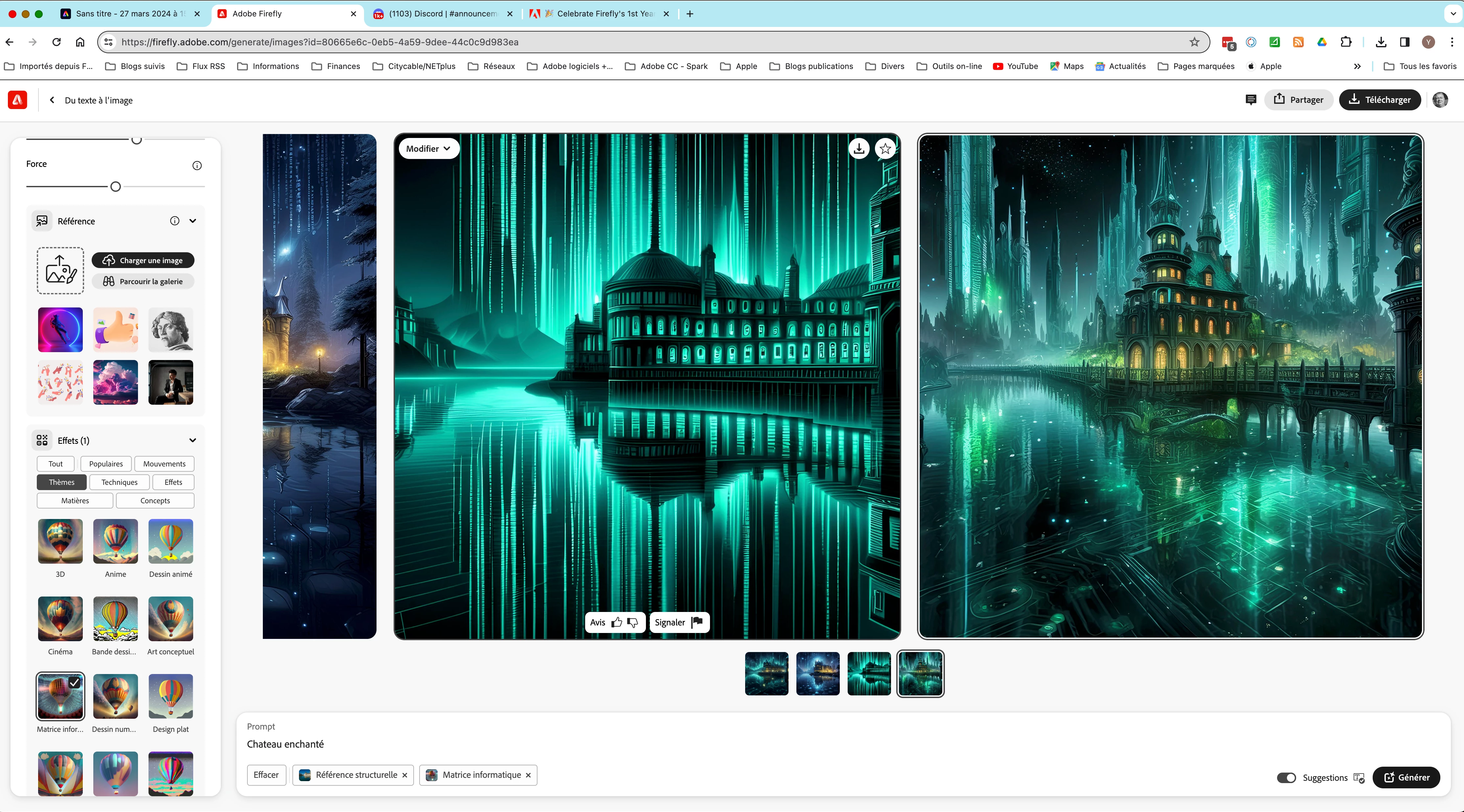This screenshot has height=812, width=1464.
Task: Open the comments panel icon in the header
Action: pos(1250,100)
